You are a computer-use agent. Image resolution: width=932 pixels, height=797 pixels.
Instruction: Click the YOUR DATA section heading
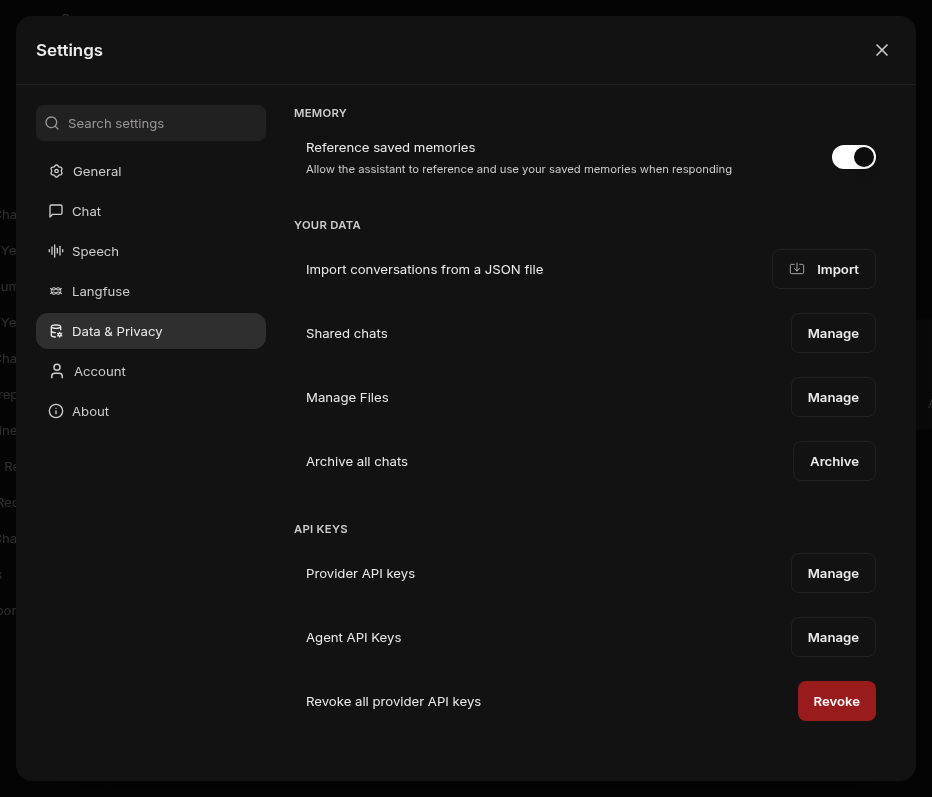[x=327, y=225]
